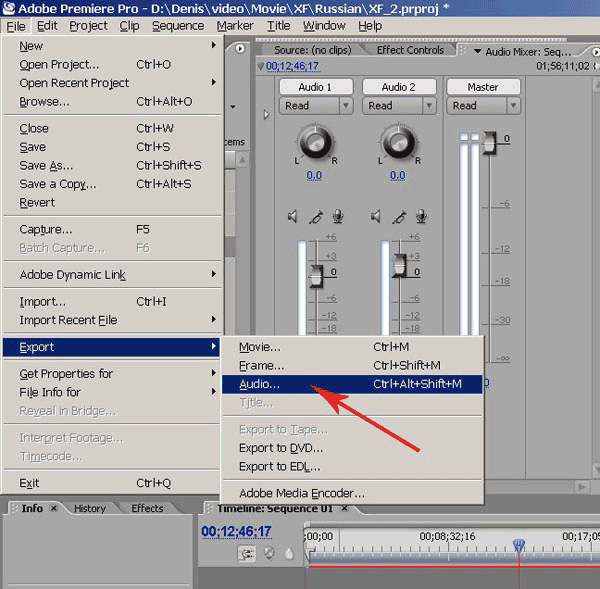Choose Frame... in the Export submenu
The height and width of the screenshot is (589, 600).
(352, 365)
